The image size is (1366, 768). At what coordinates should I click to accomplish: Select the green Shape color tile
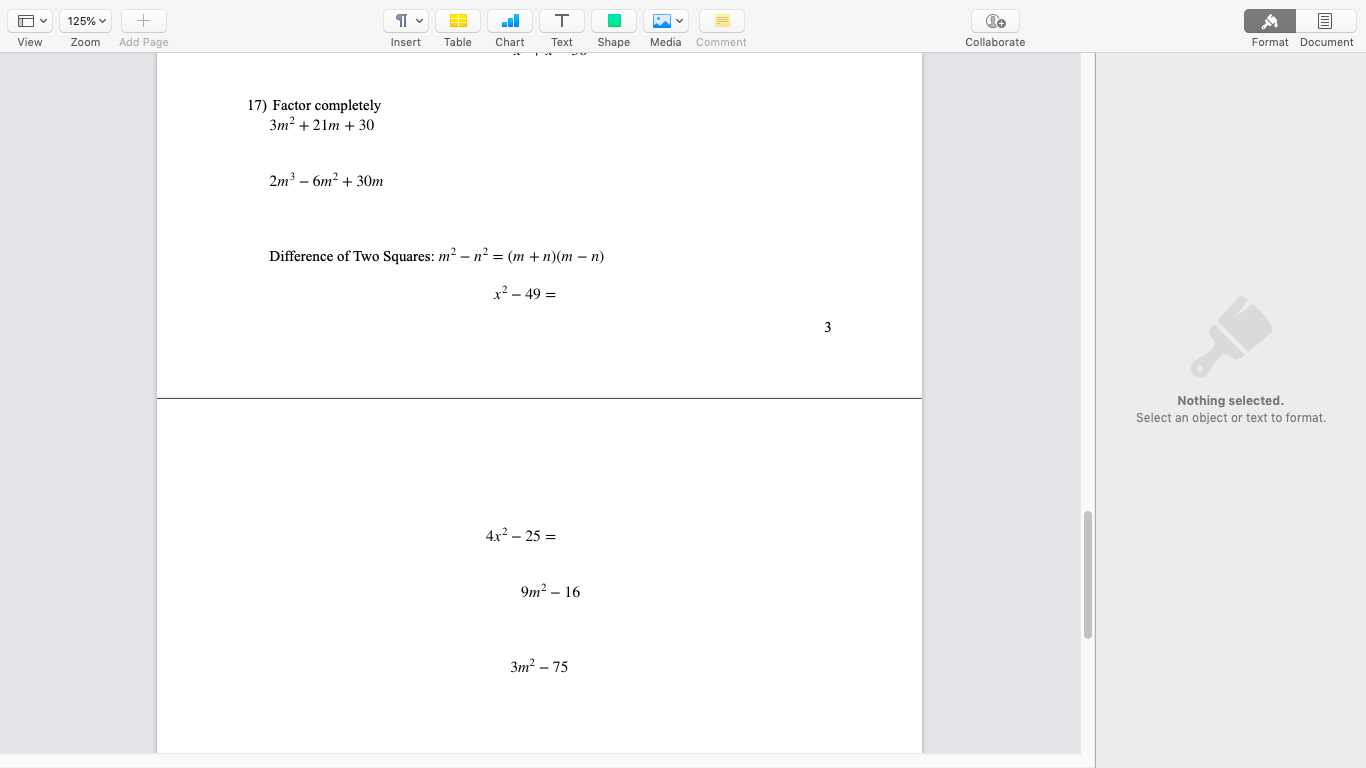(x=613, y=20)
